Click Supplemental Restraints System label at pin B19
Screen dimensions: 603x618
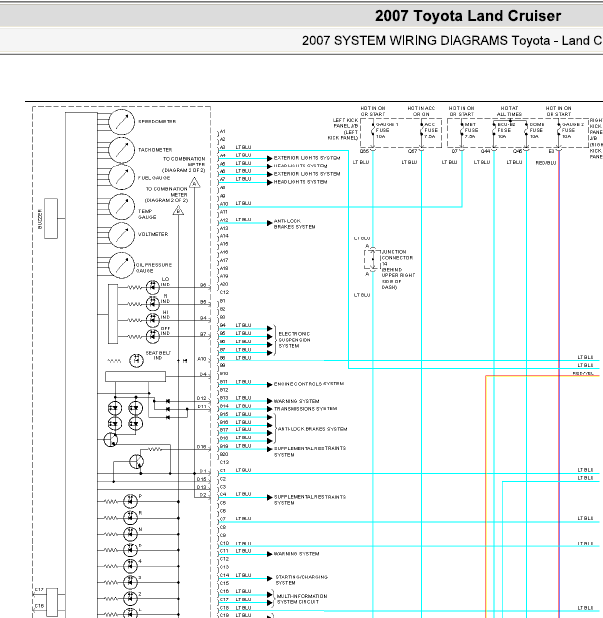click(x=310, y=452)
